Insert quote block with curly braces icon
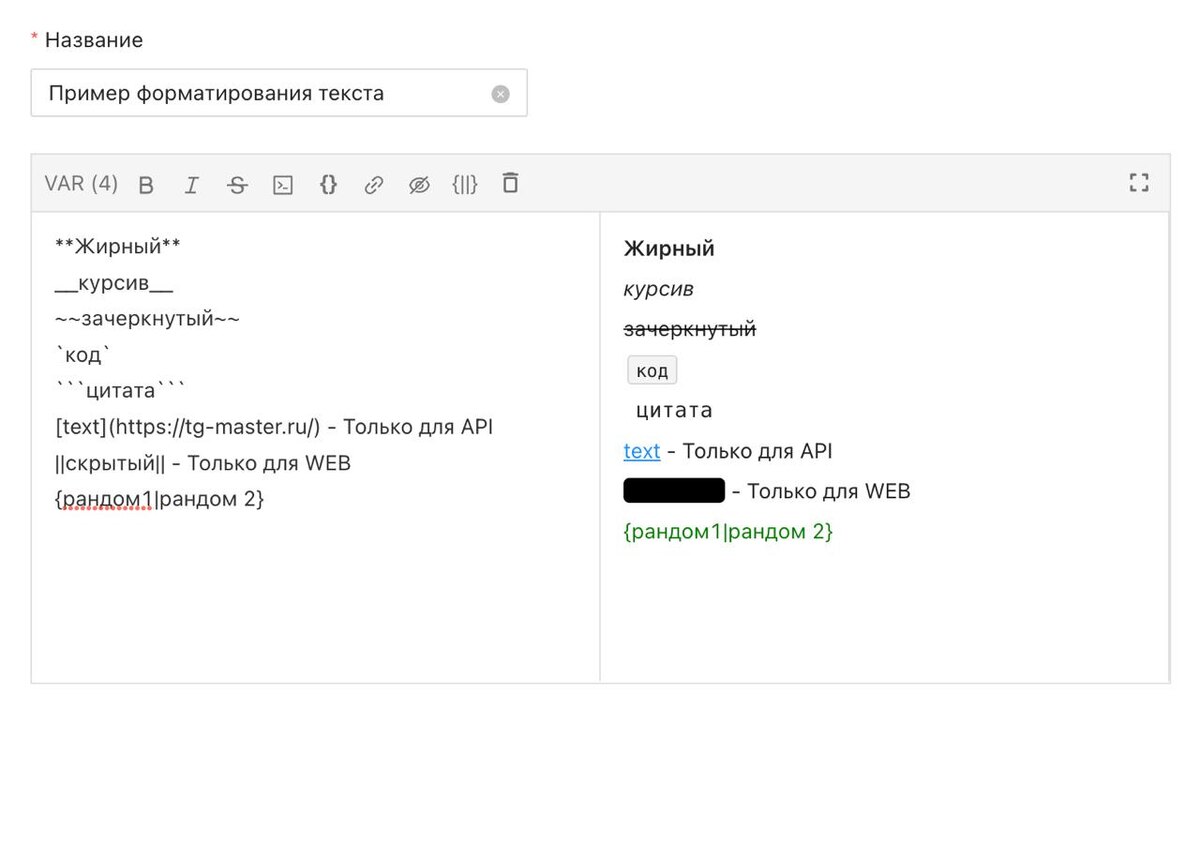 [328, 184]
